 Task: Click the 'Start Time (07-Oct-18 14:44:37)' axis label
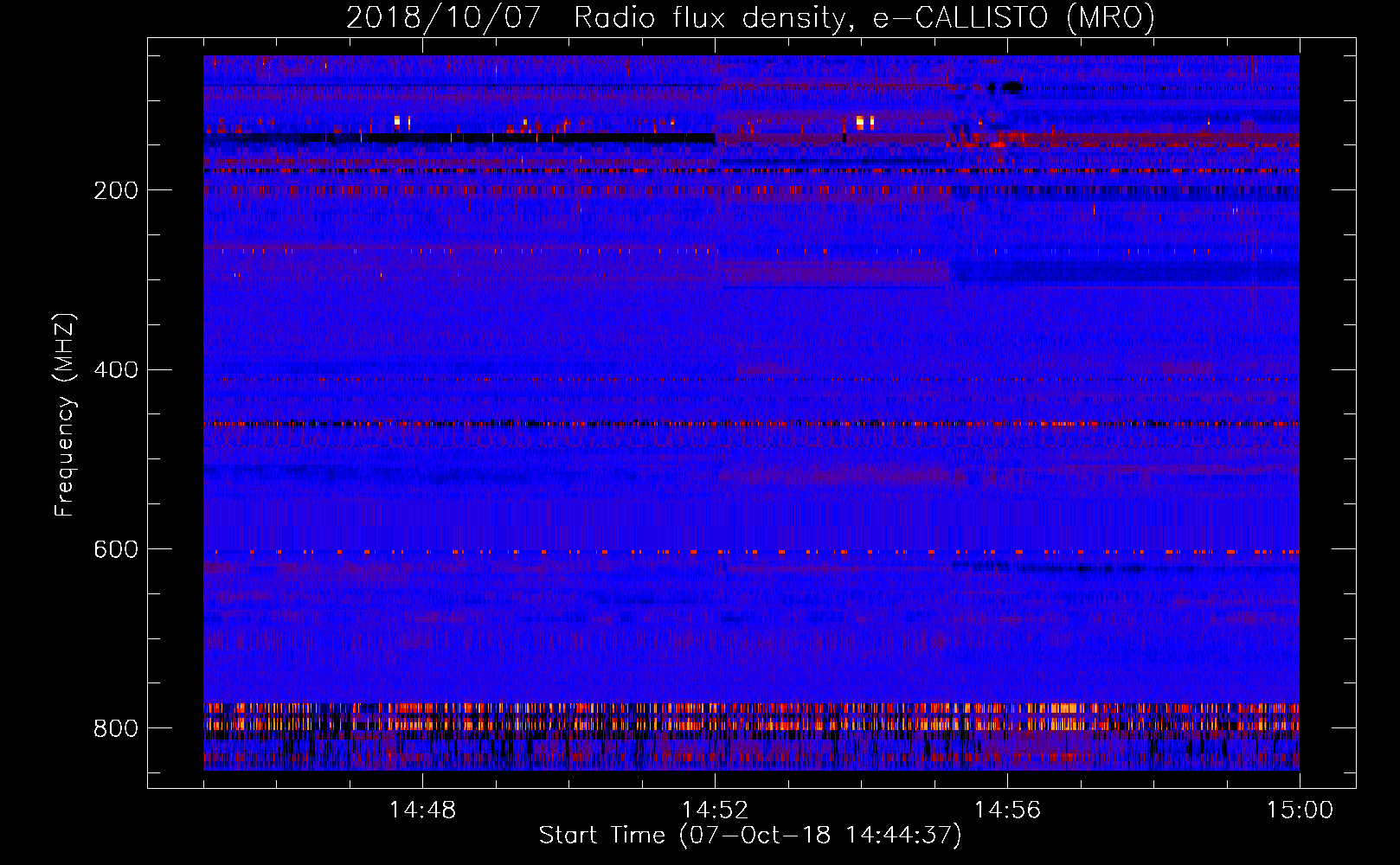tap(750, 836)
